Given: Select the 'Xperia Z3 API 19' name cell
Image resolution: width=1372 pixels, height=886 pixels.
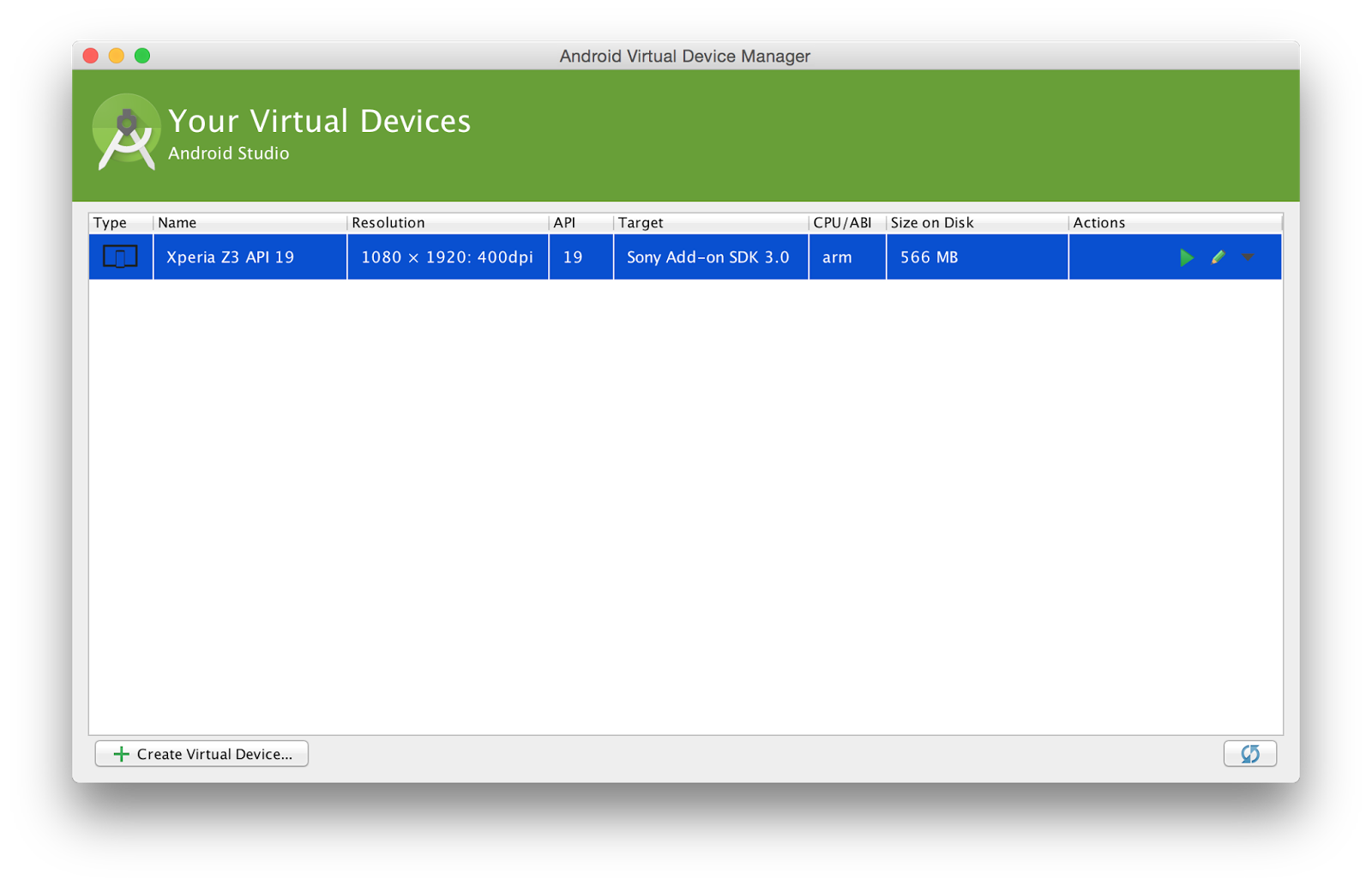Looking at the screenshot, I should [x=250, y=257].
